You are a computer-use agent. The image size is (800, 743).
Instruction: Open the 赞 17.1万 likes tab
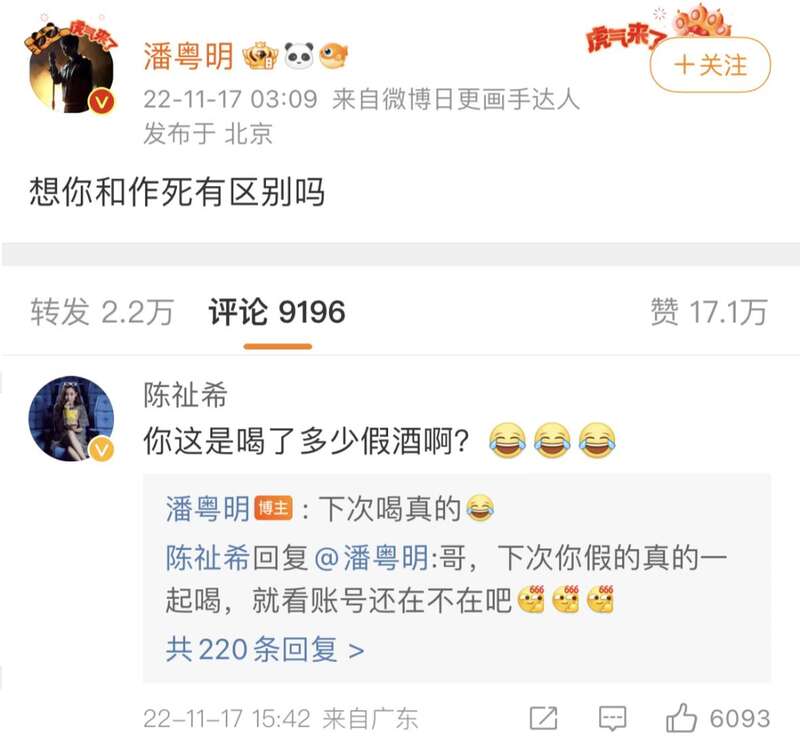709,312
